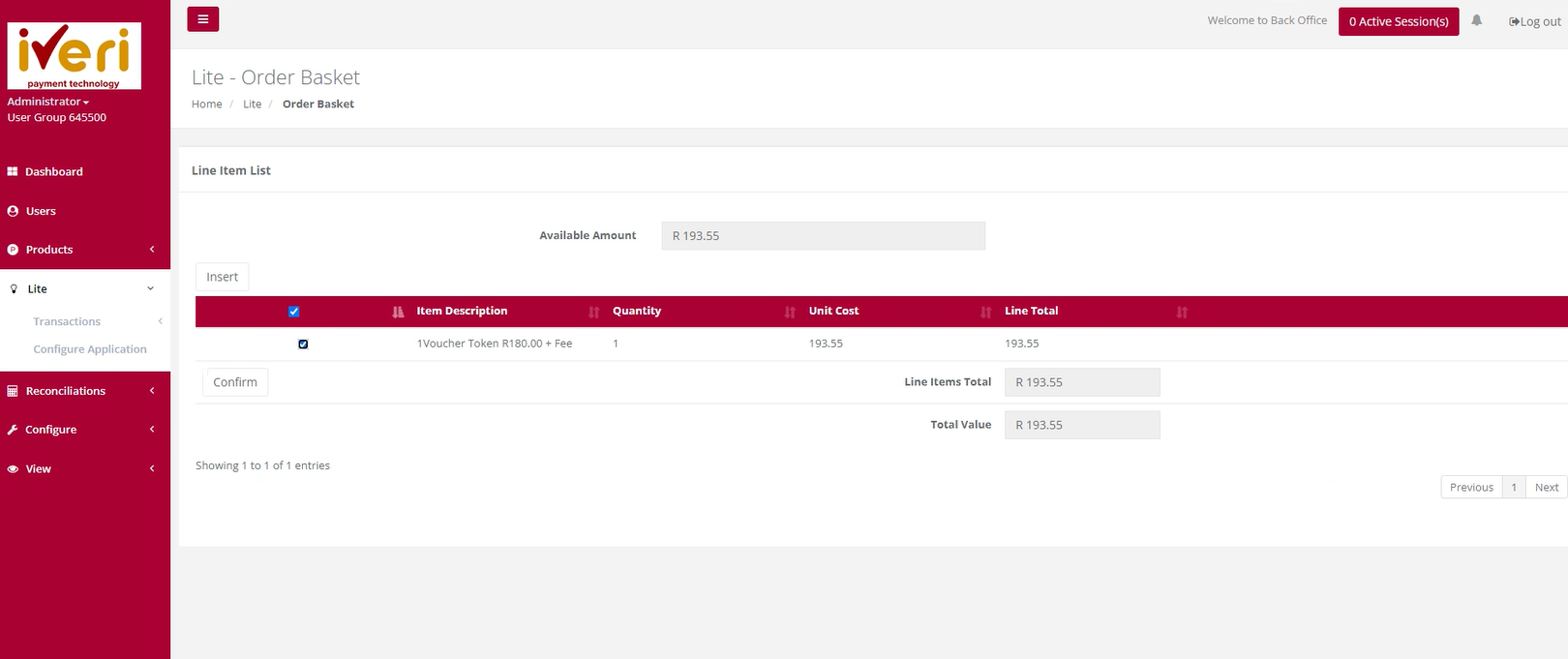This screenshot has width=1568, height=659.
Task: Sort by Quantity column arrows
Action: click(x=790, y=312)
